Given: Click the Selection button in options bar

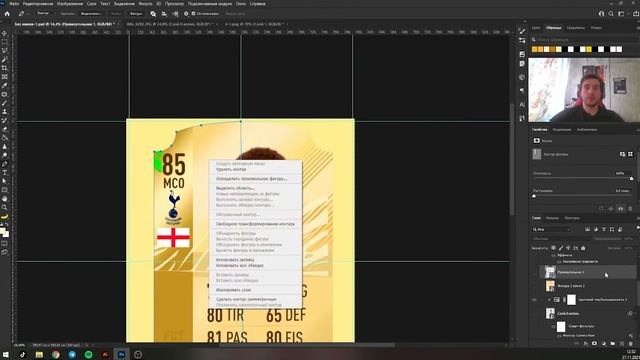Looking at the screenshot, I should pos(90,13).
